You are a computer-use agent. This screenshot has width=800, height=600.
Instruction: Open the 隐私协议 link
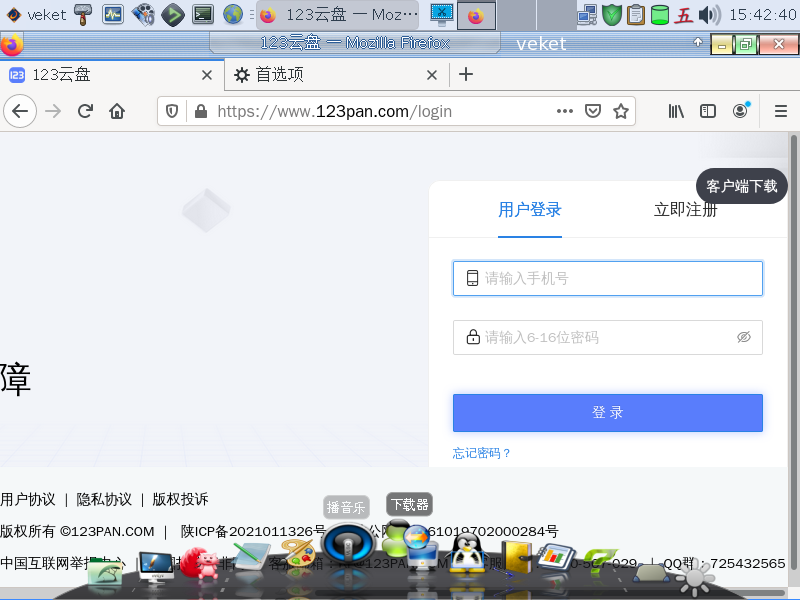pyautogui.click(x=104, y=499)
